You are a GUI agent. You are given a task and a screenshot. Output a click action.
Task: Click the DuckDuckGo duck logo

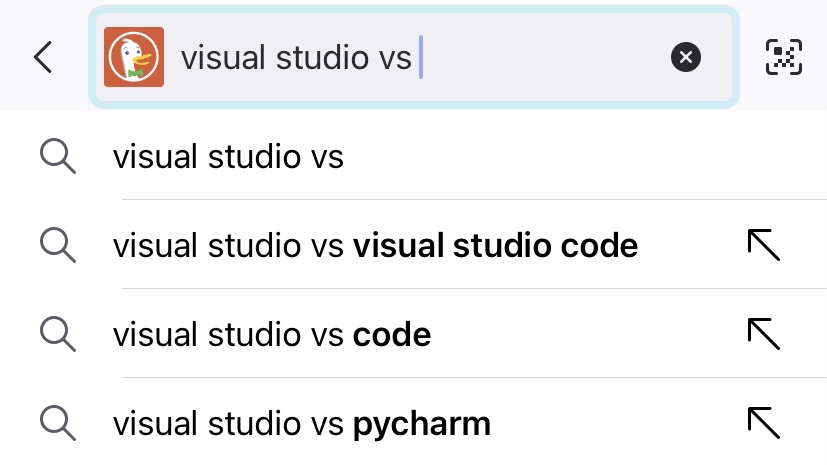135,57
